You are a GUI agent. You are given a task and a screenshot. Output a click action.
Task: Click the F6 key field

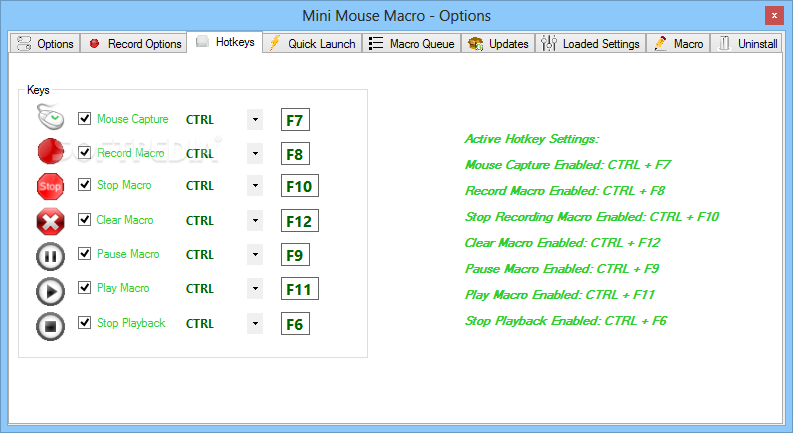coord(295,324)
